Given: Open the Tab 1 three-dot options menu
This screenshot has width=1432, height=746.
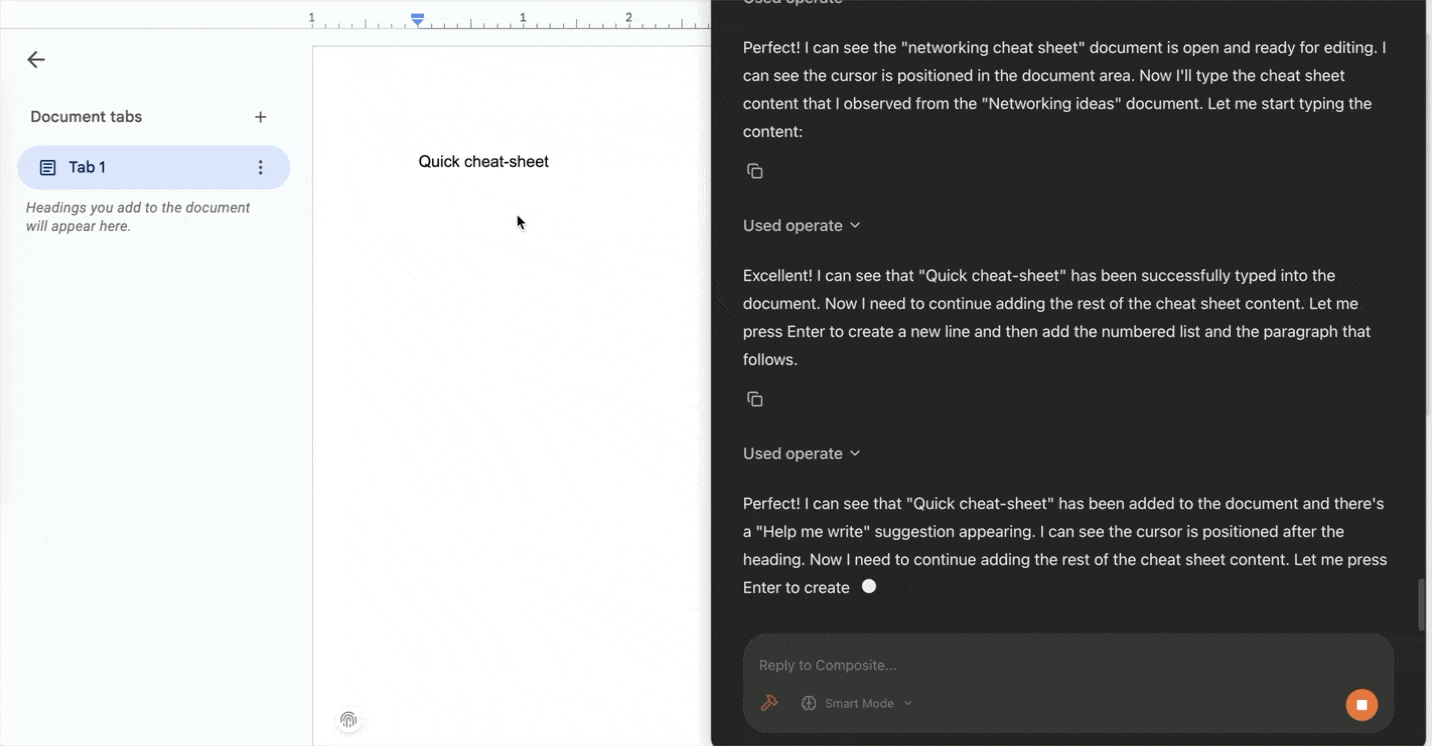Looking at the screenshot, I should click(x=260, y=167).
